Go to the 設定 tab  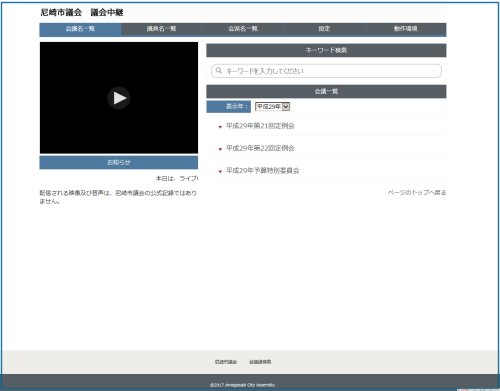click(x=324, y=29)
